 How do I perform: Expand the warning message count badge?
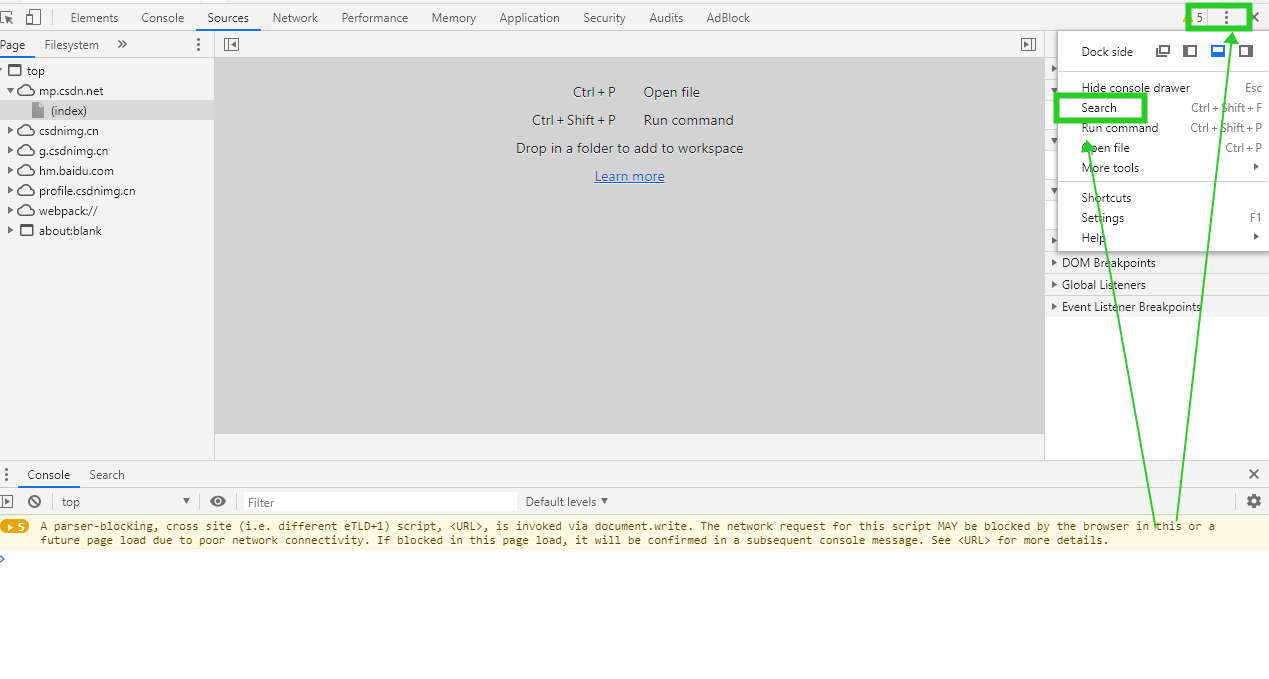point(15,526)
